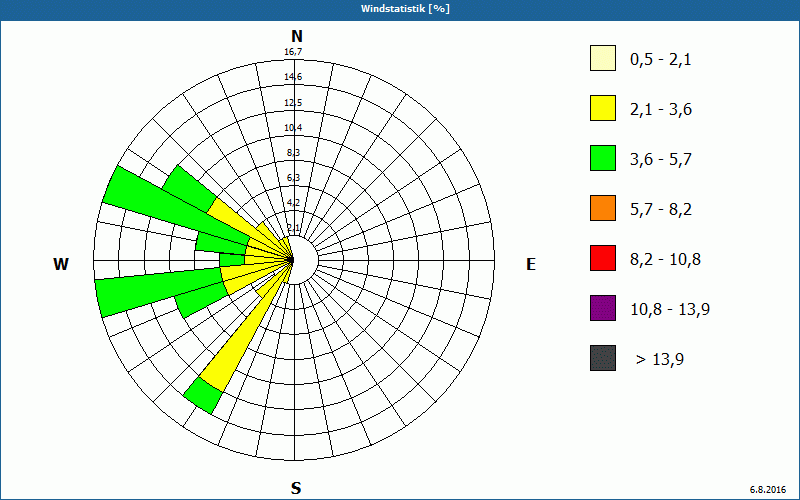Image resolution: width=800 pixels, height=500 pixels.
Task: Click the 14,6 ring scale value
Action: click(293, 77)
